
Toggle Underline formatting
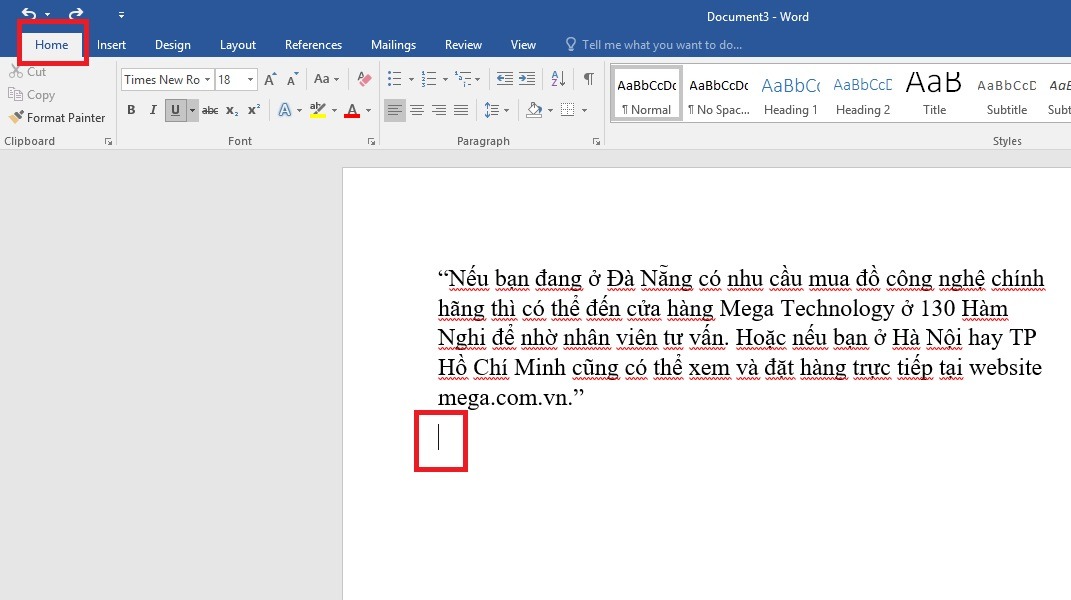[x=176, y=110]
